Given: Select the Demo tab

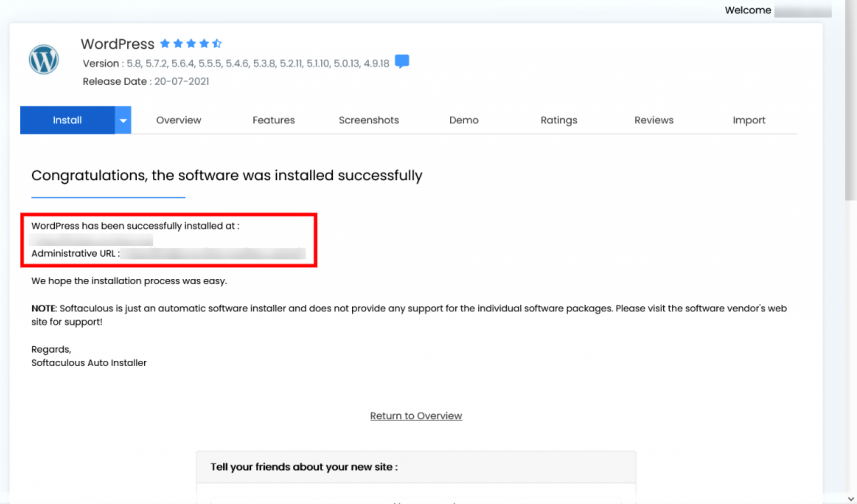Looking at the screenshot, I should pos(464,120).
